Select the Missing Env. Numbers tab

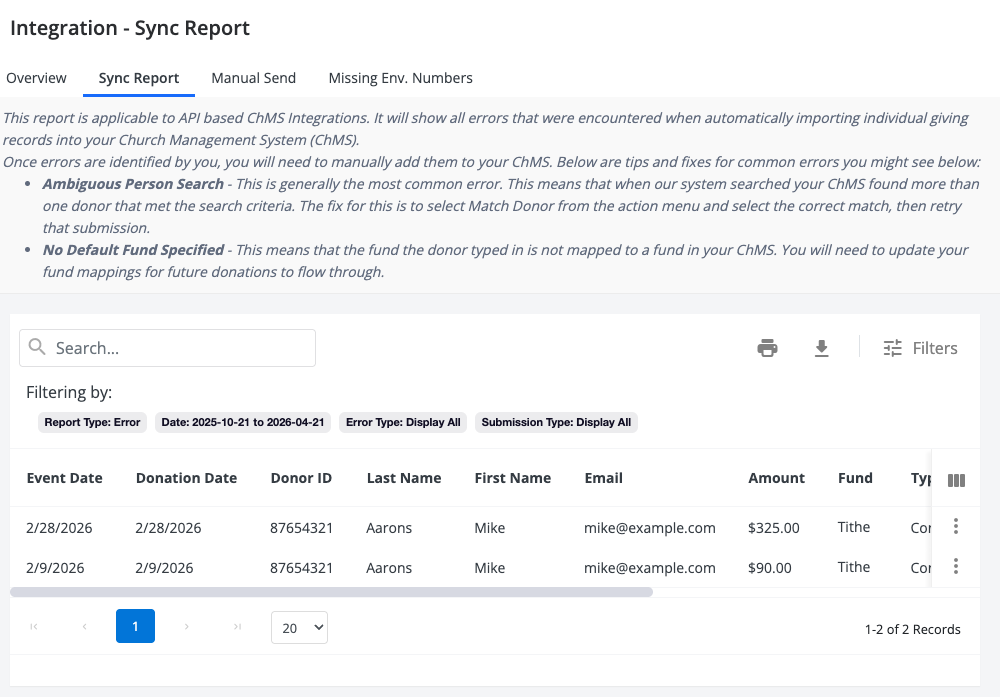(x=400, y=78)
